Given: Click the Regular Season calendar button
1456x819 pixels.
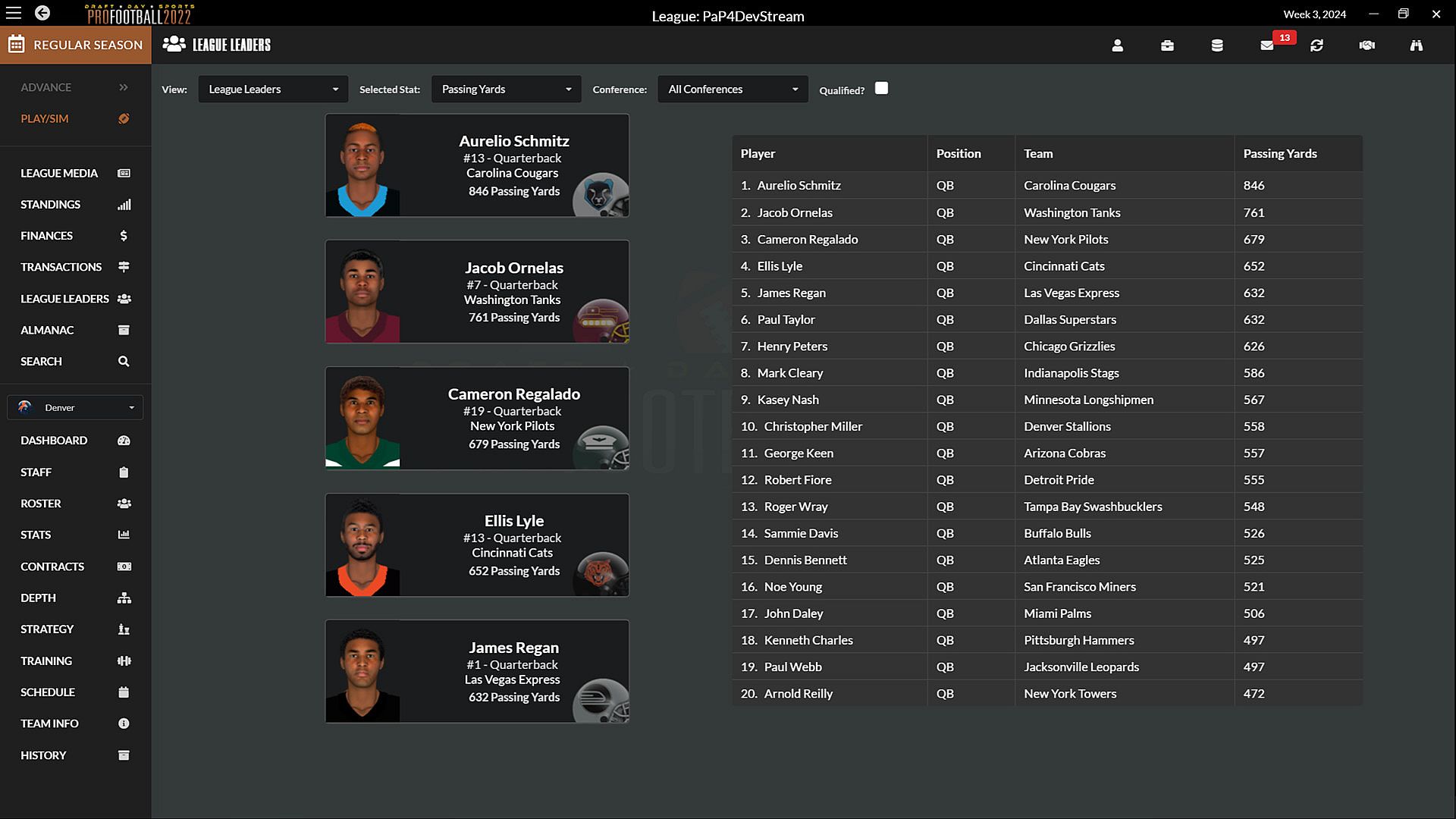Looking at the screenshot, I should point(76,45).
